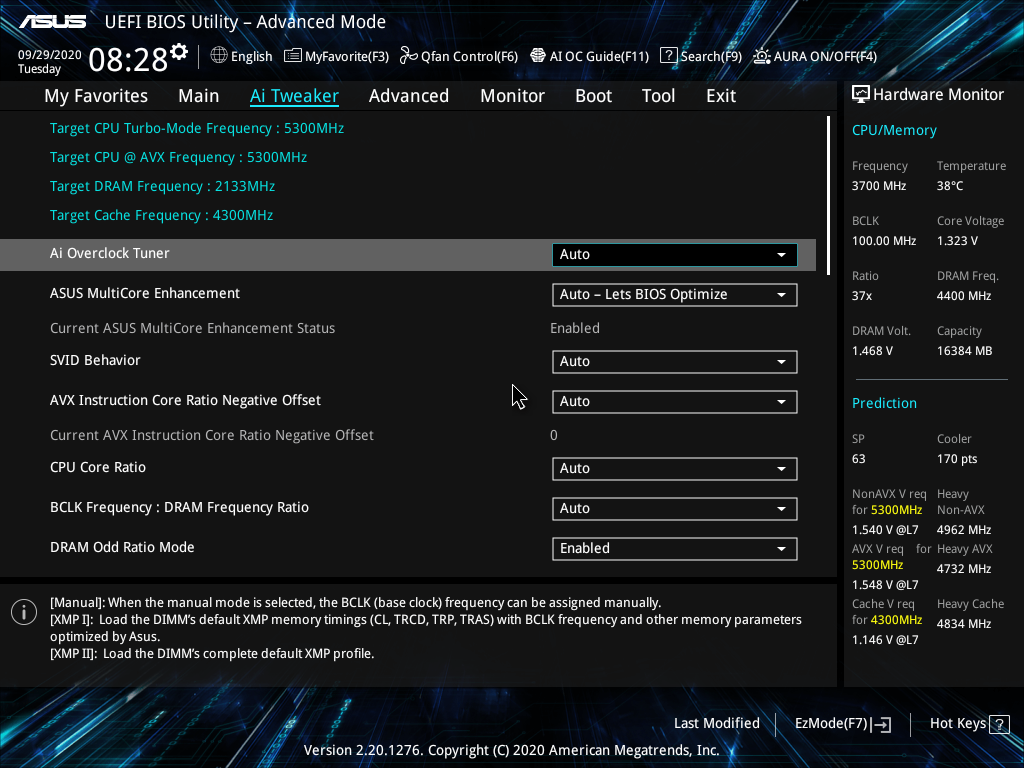The height and width of the screenshot is (768, 1024).
Task: Select the Ai Overclock Tuner row label
Action: tap(110, 253)
